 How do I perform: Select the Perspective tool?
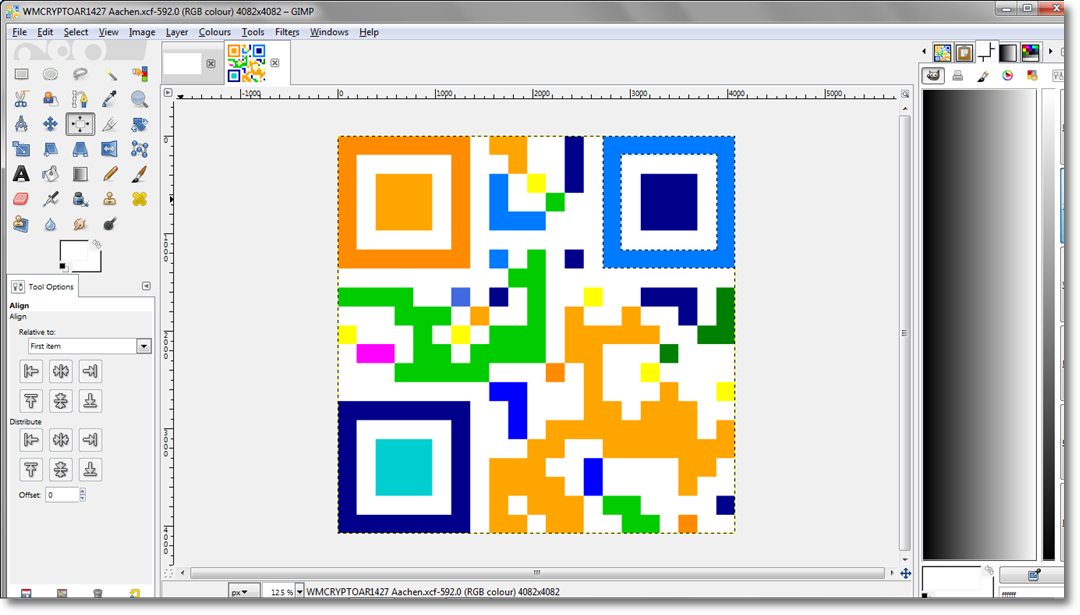80,149
